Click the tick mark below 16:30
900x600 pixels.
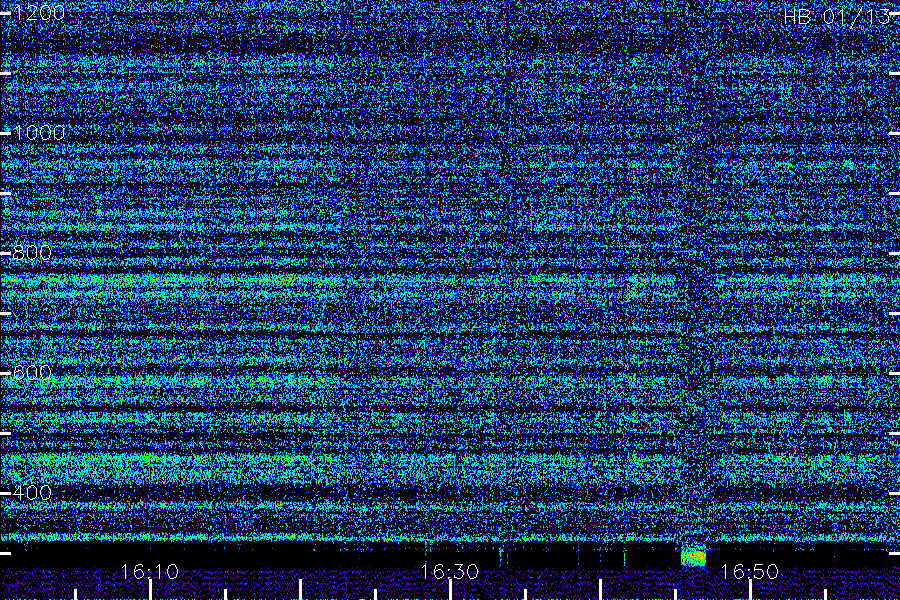[x=451, y=590]
